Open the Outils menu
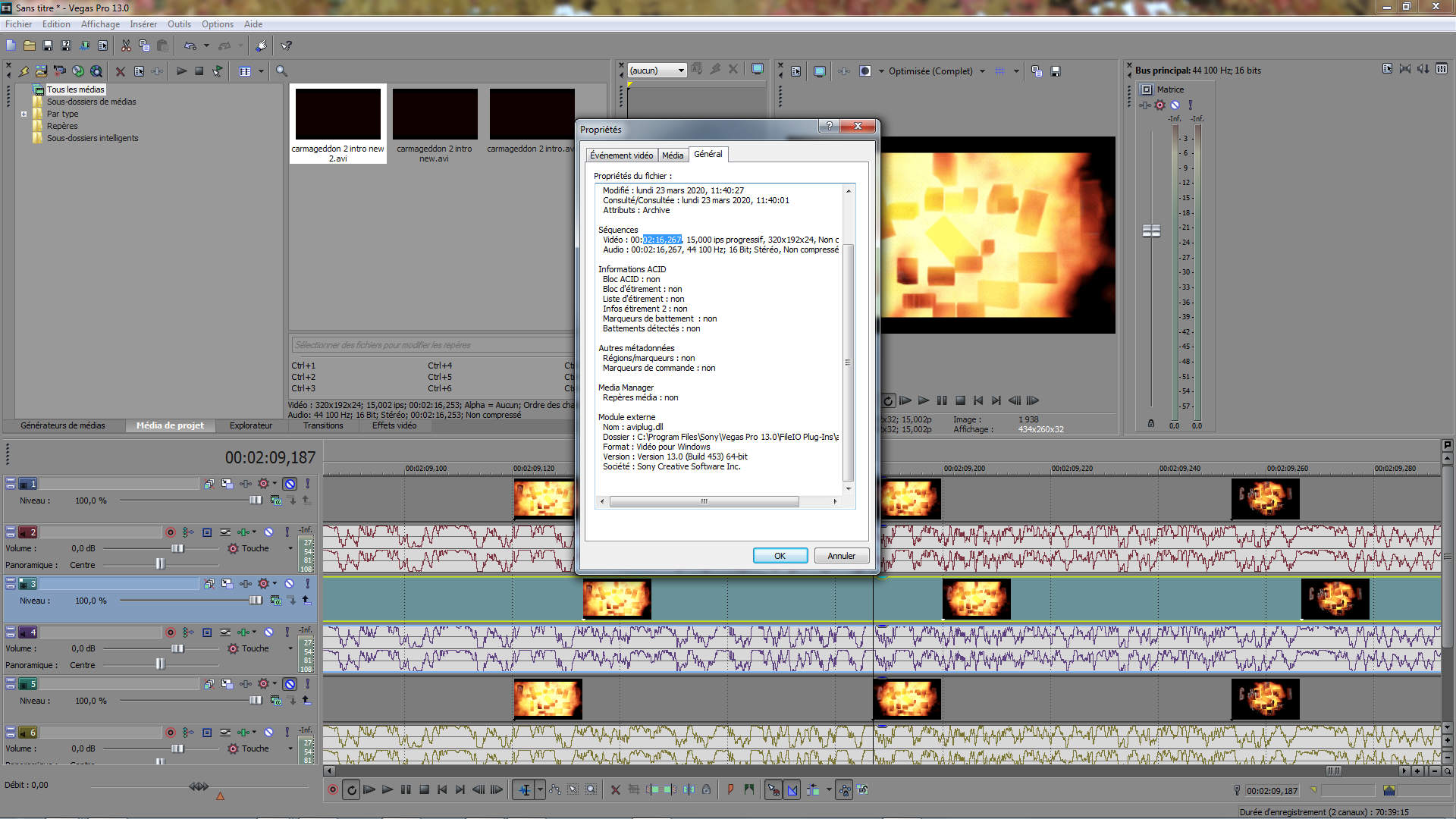This screenshot has height=819, width=1456. 179,24
